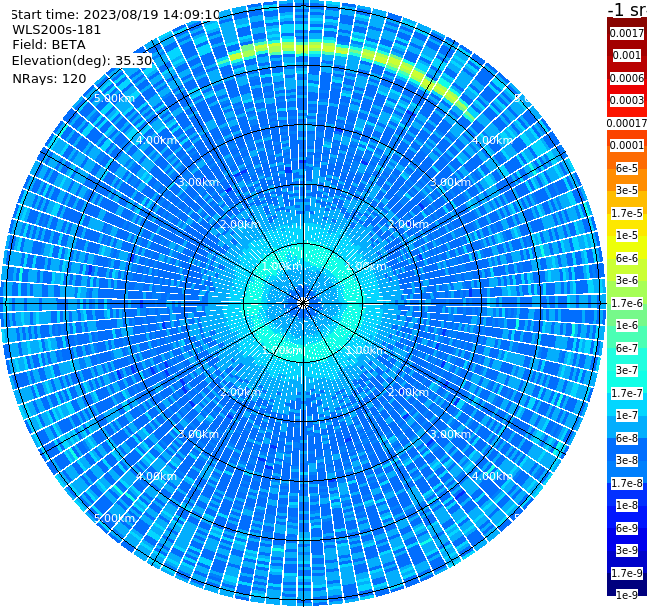Click the Start time 2023/08/19 14:09:10 text
The image size is (647, 607).
pos(115,14)
